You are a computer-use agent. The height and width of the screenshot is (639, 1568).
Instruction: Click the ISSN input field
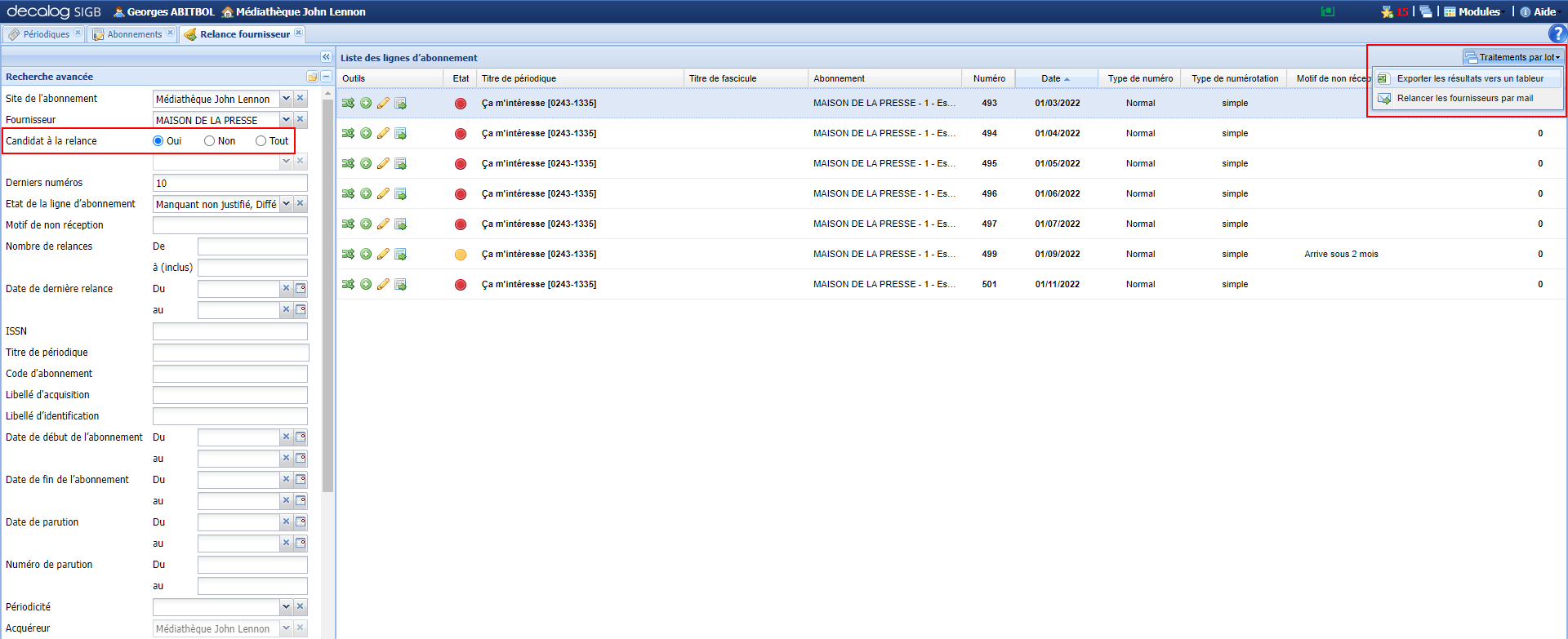[x=229, y=331]
